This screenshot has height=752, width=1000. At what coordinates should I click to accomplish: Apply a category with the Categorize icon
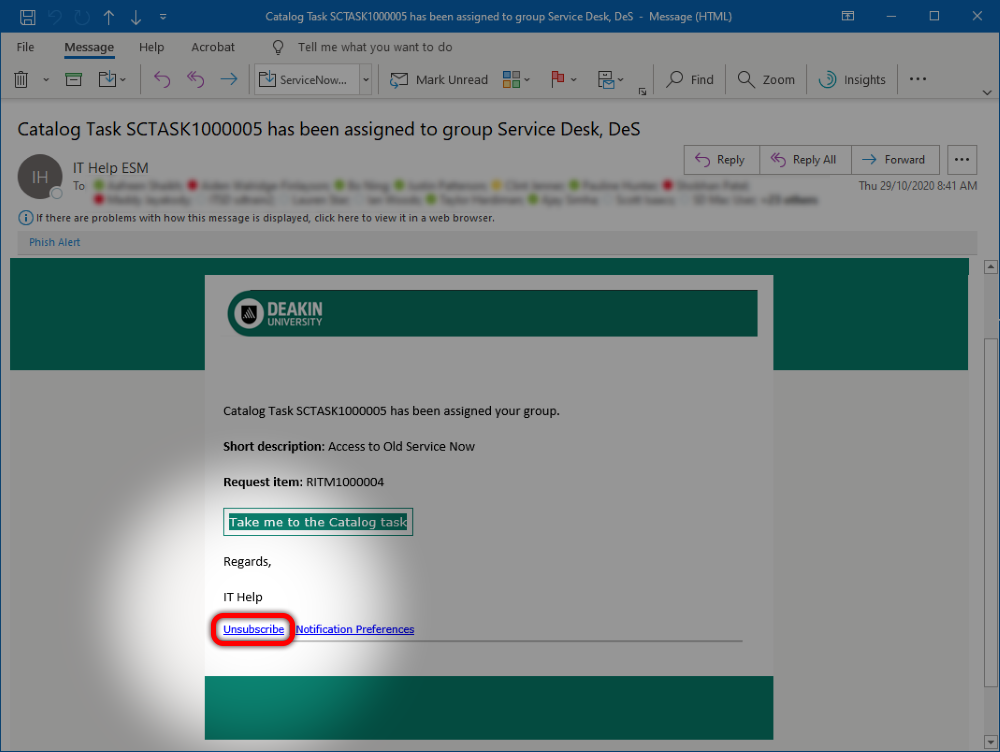coord(510,79)
